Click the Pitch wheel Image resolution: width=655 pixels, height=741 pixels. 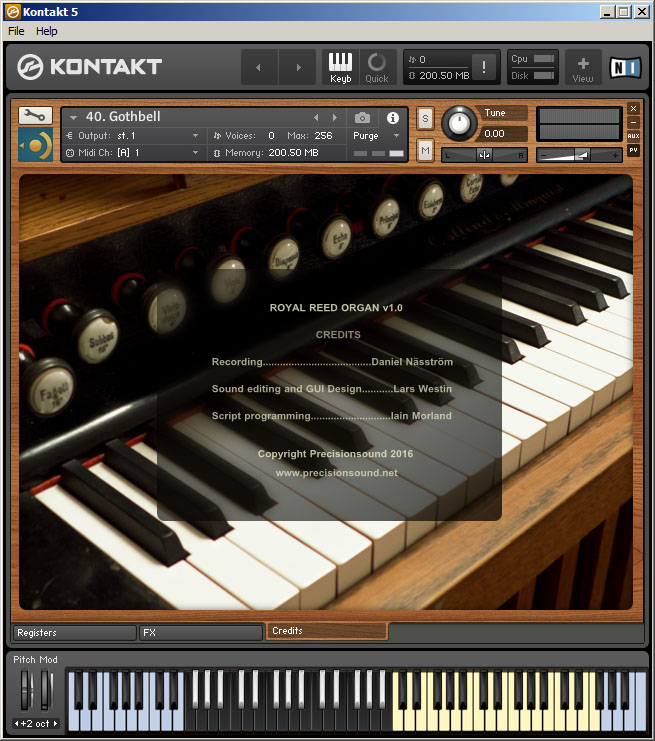(x=27, y=689)
